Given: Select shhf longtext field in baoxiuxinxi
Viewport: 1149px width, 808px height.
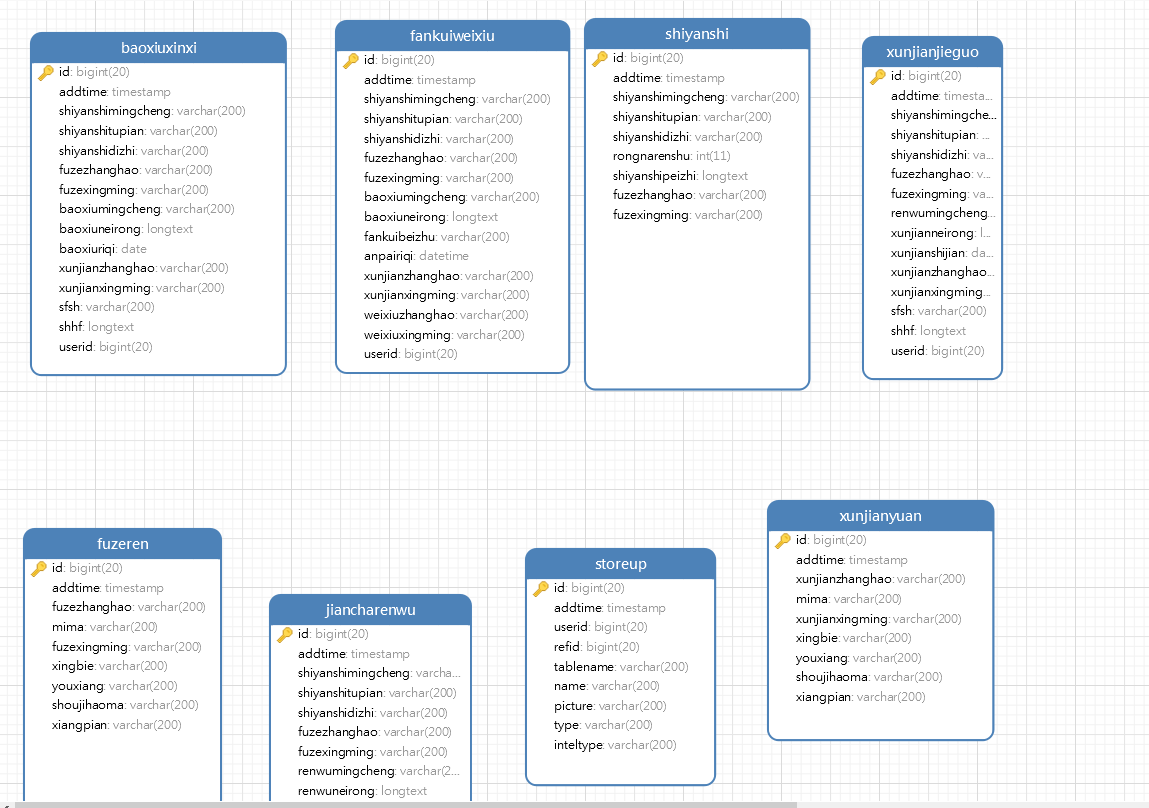Looking at the screenshot, I should tap(97, 327).
